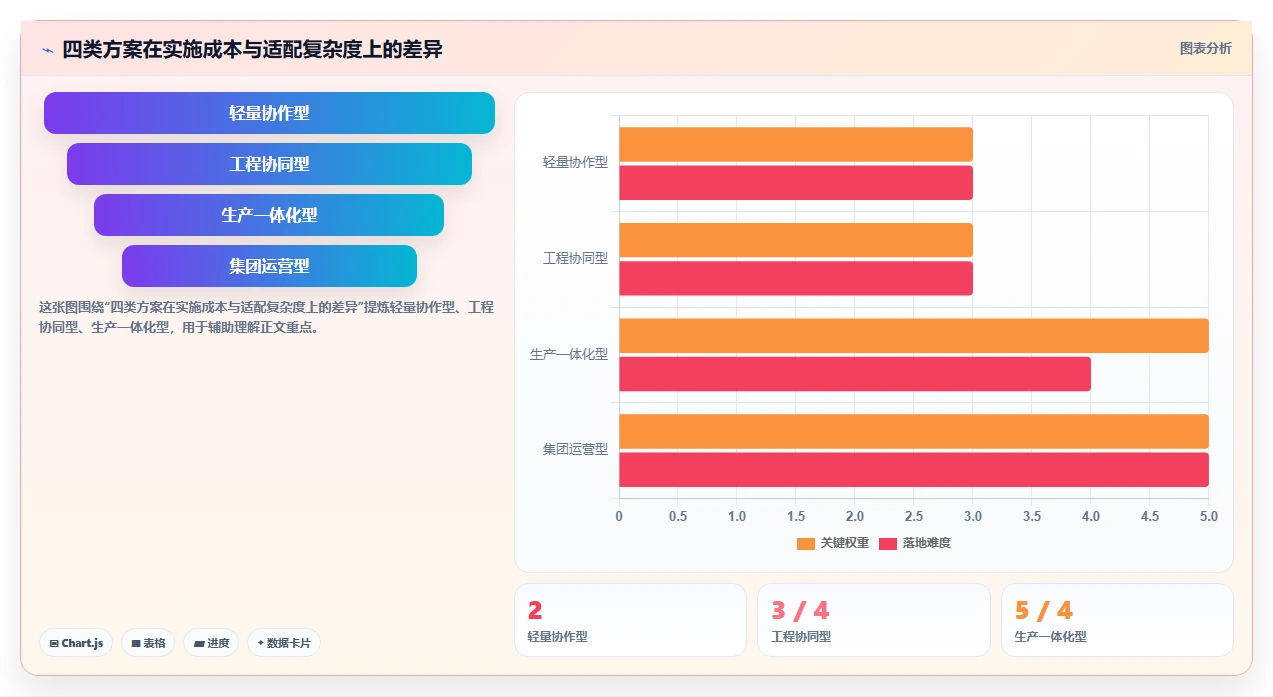Open the 工程协同型 data card showing 3 / 4
Screen dimensions: 1273x697
click(x=874, y=620)
